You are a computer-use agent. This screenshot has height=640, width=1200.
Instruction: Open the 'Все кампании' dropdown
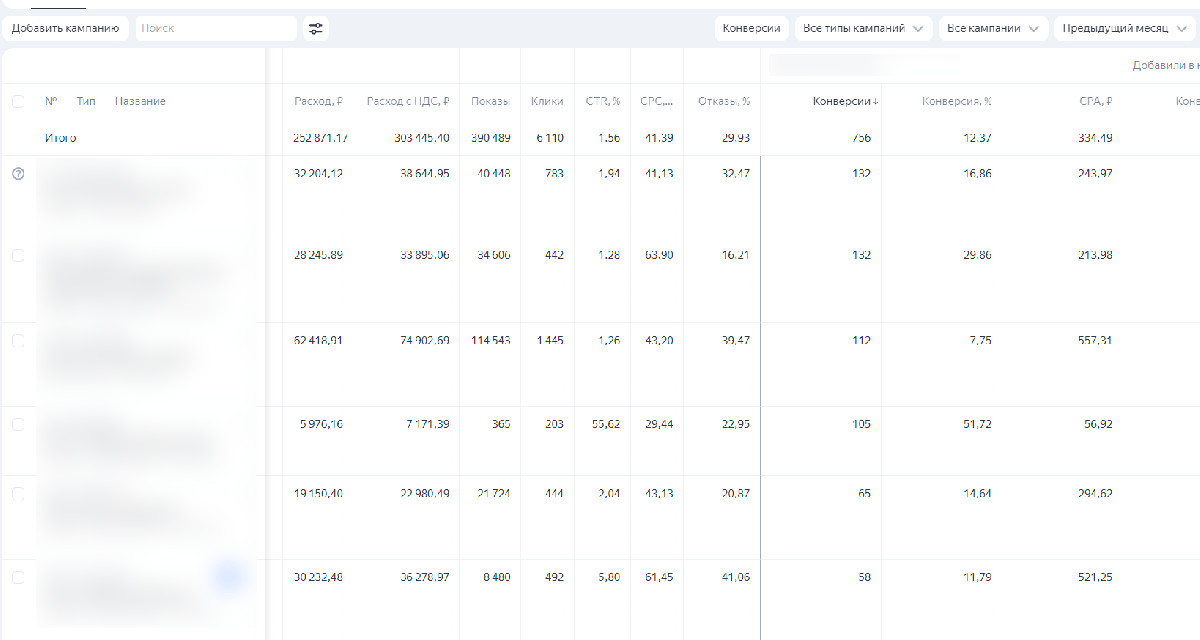click(x=993, y=29)
